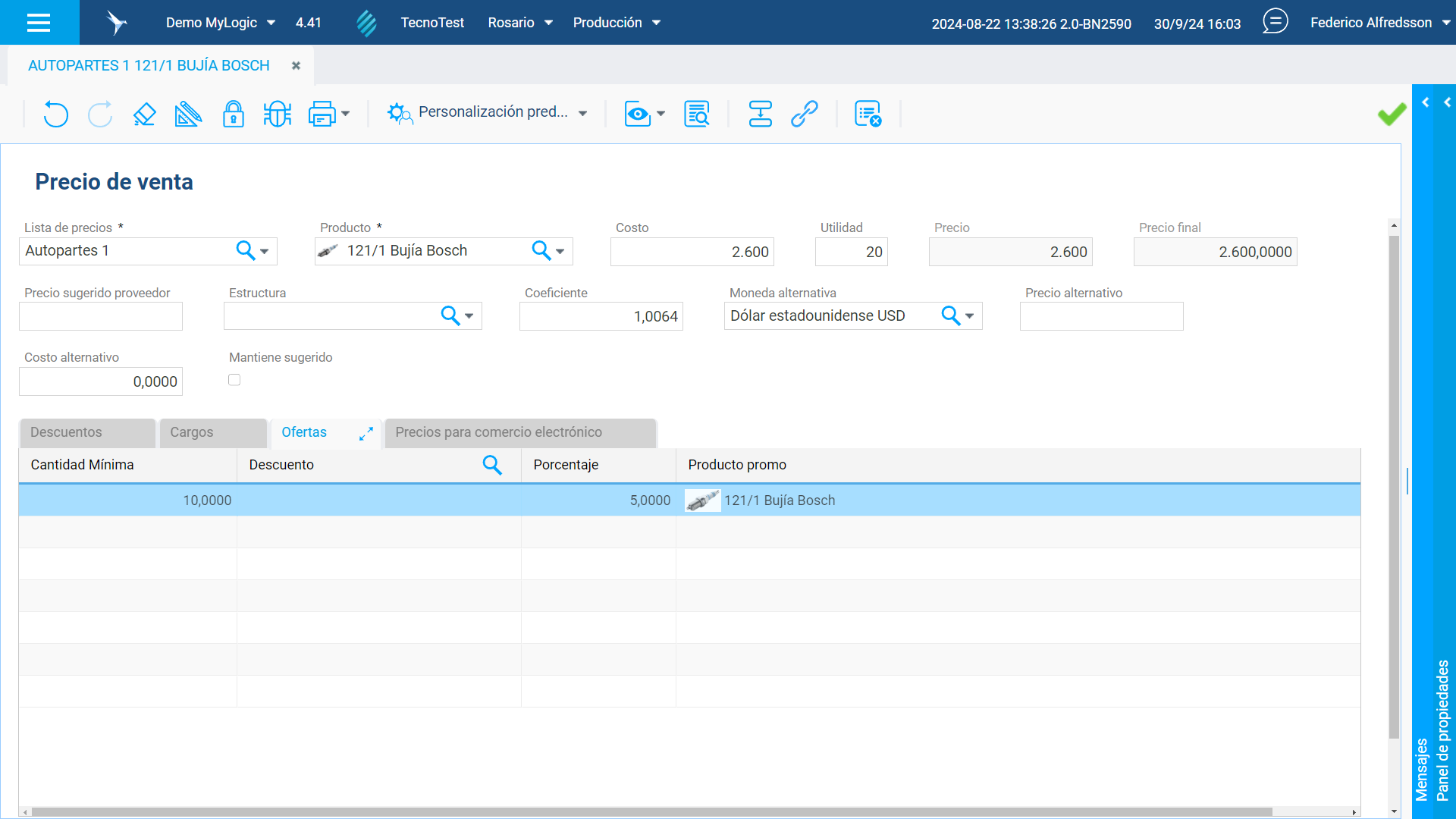Click 121/1 Bujía Bosch promo product cell
The height and width of the screenshot is (819, 1456).
point(1018,500)
